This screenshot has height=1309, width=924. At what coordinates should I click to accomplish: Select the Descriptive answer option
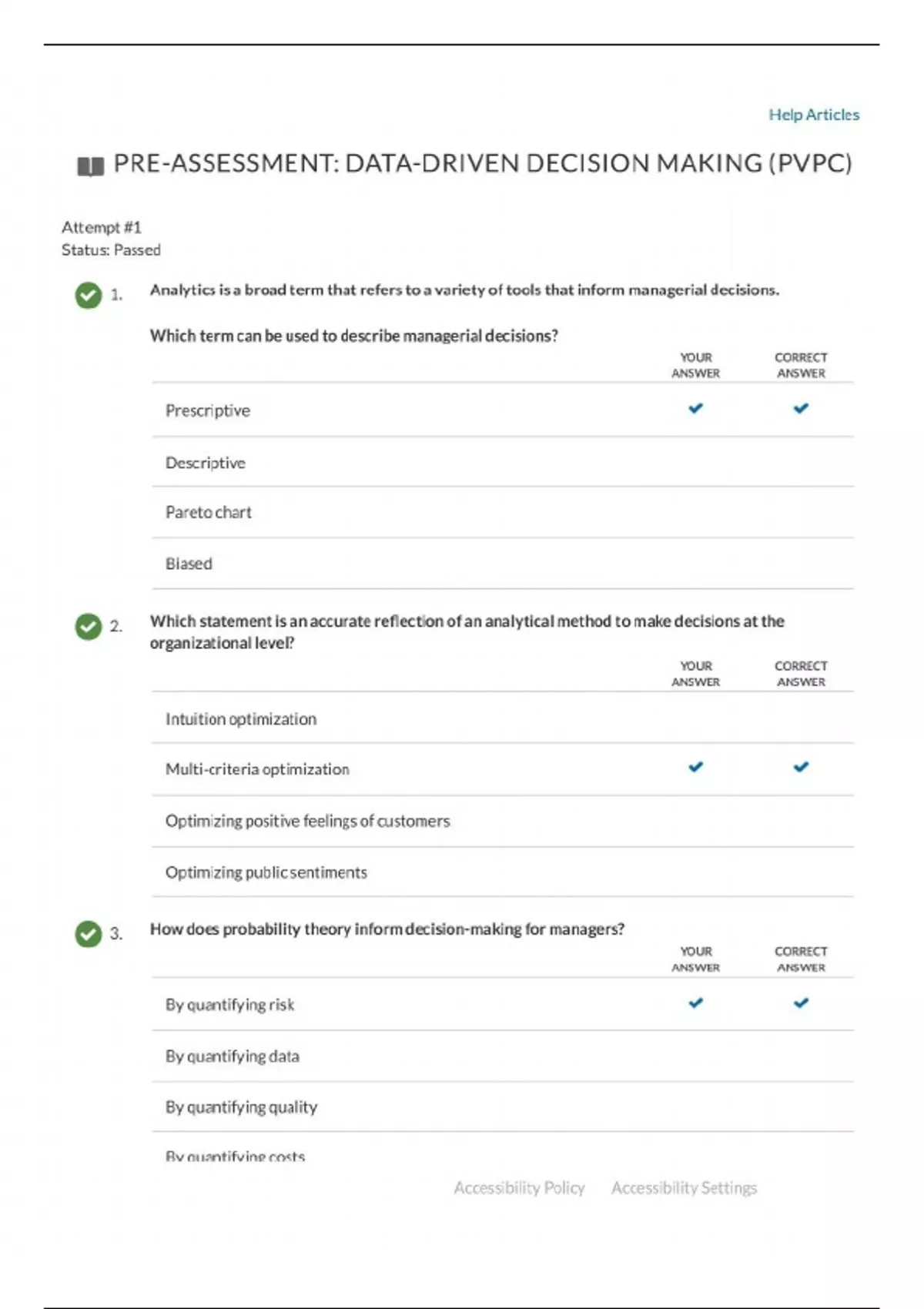coord(206,463)
